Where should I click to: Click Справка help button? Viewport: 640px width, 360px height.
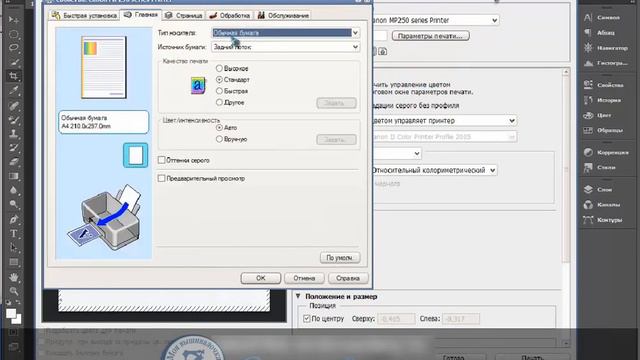point(348,278)
